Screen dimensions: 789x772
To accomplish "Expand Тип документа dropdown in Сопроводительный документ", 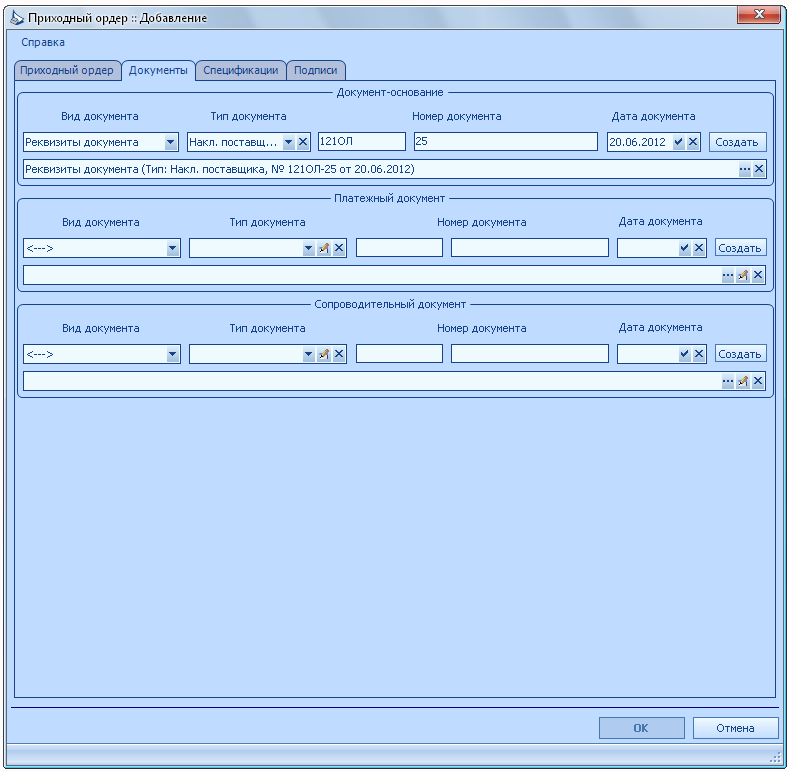I will click(x=308, y=354).
